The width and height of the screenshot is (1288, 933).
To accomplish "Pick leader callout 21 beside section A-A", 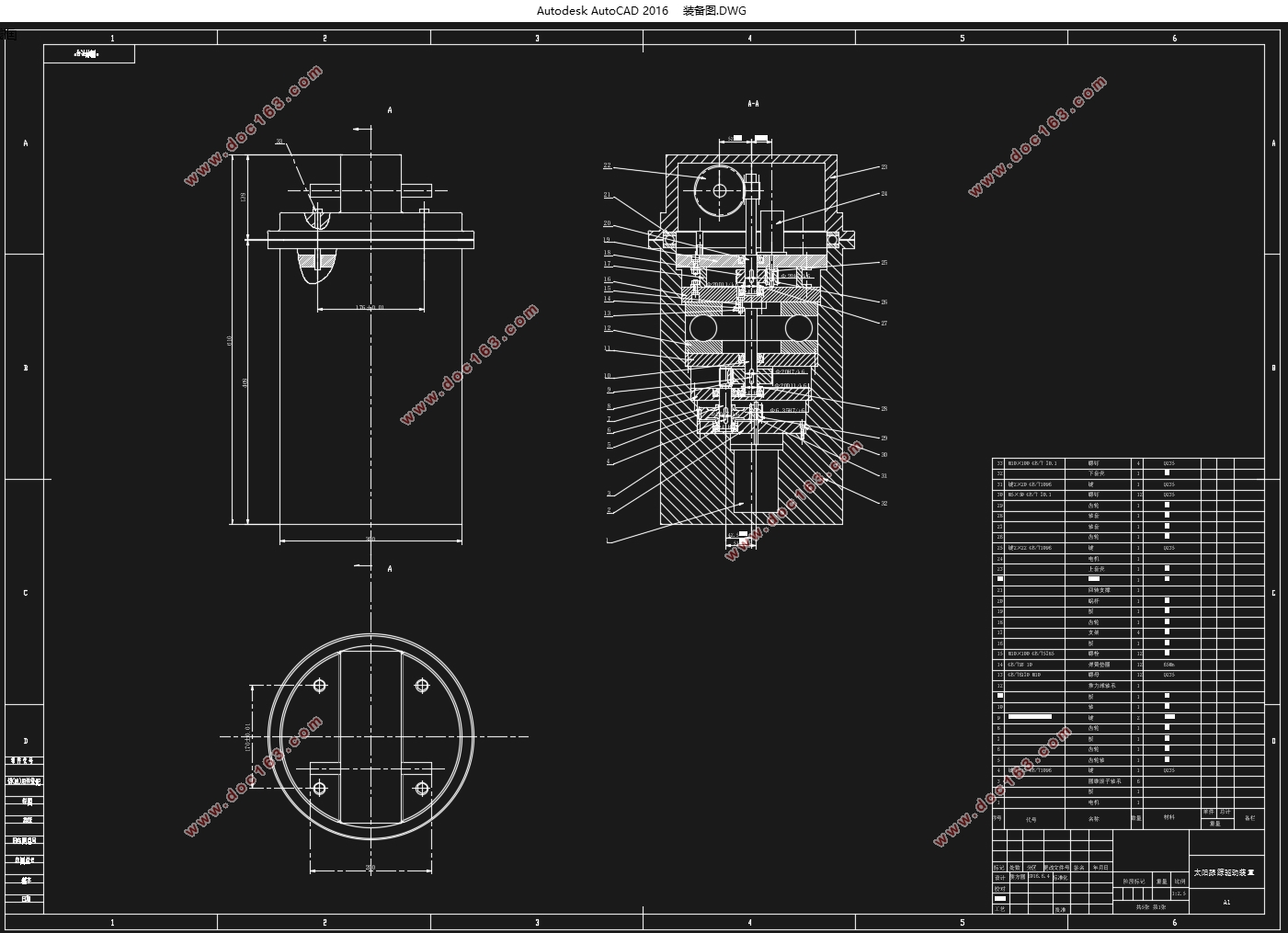I will coord(607,195).
